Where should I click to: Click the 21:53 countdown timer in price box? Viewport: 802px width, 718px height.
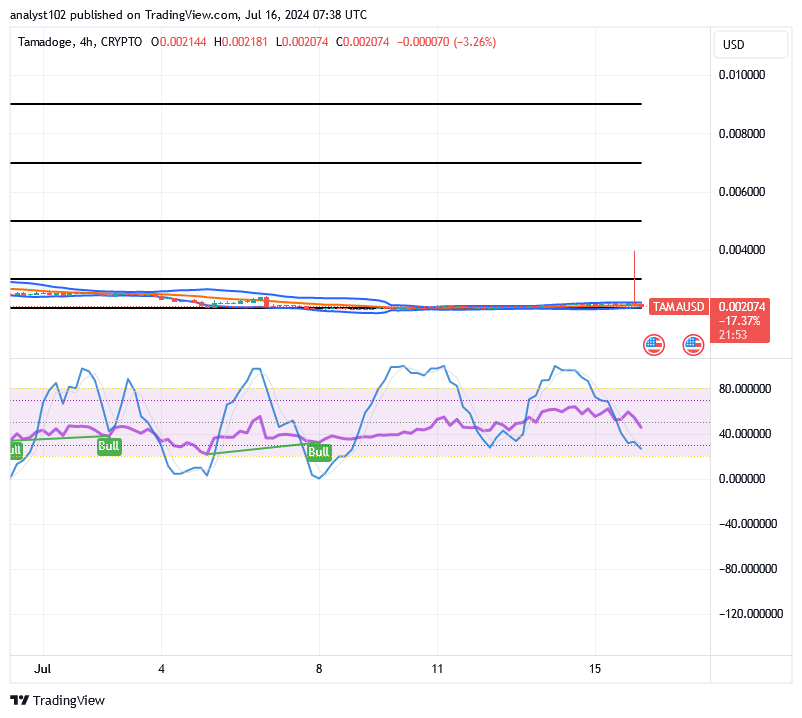click(733, 335)
